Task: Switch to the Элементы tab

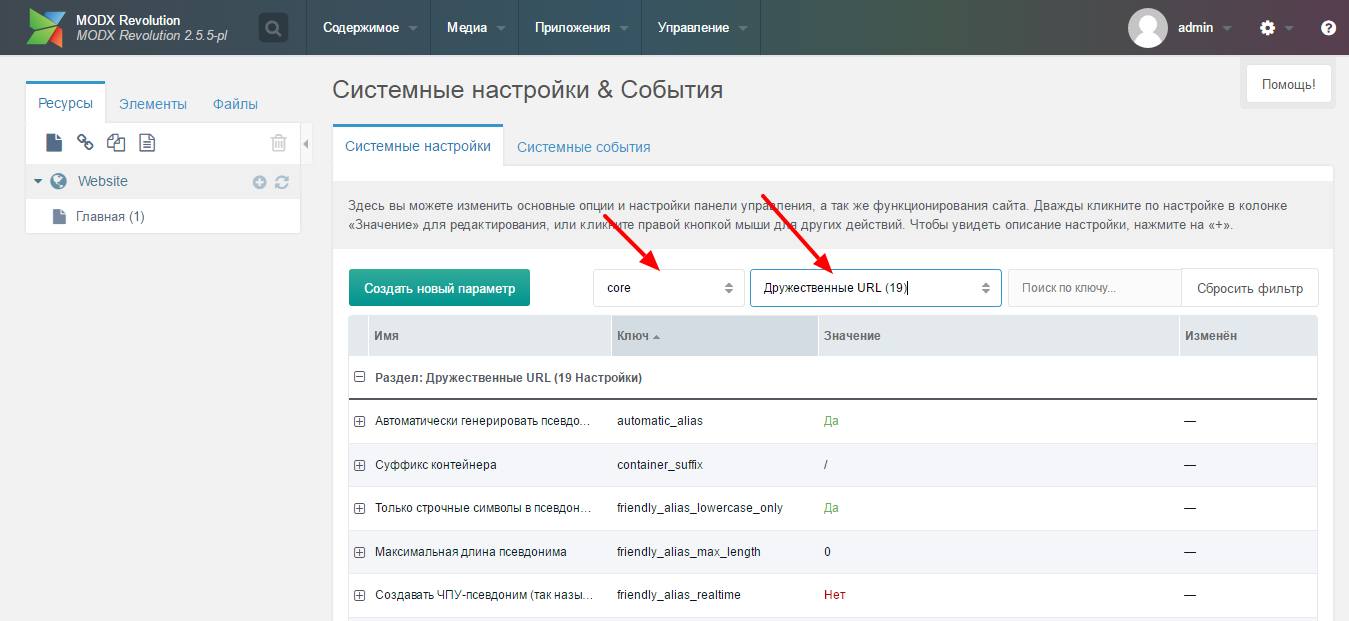Action: coord(153,104)
